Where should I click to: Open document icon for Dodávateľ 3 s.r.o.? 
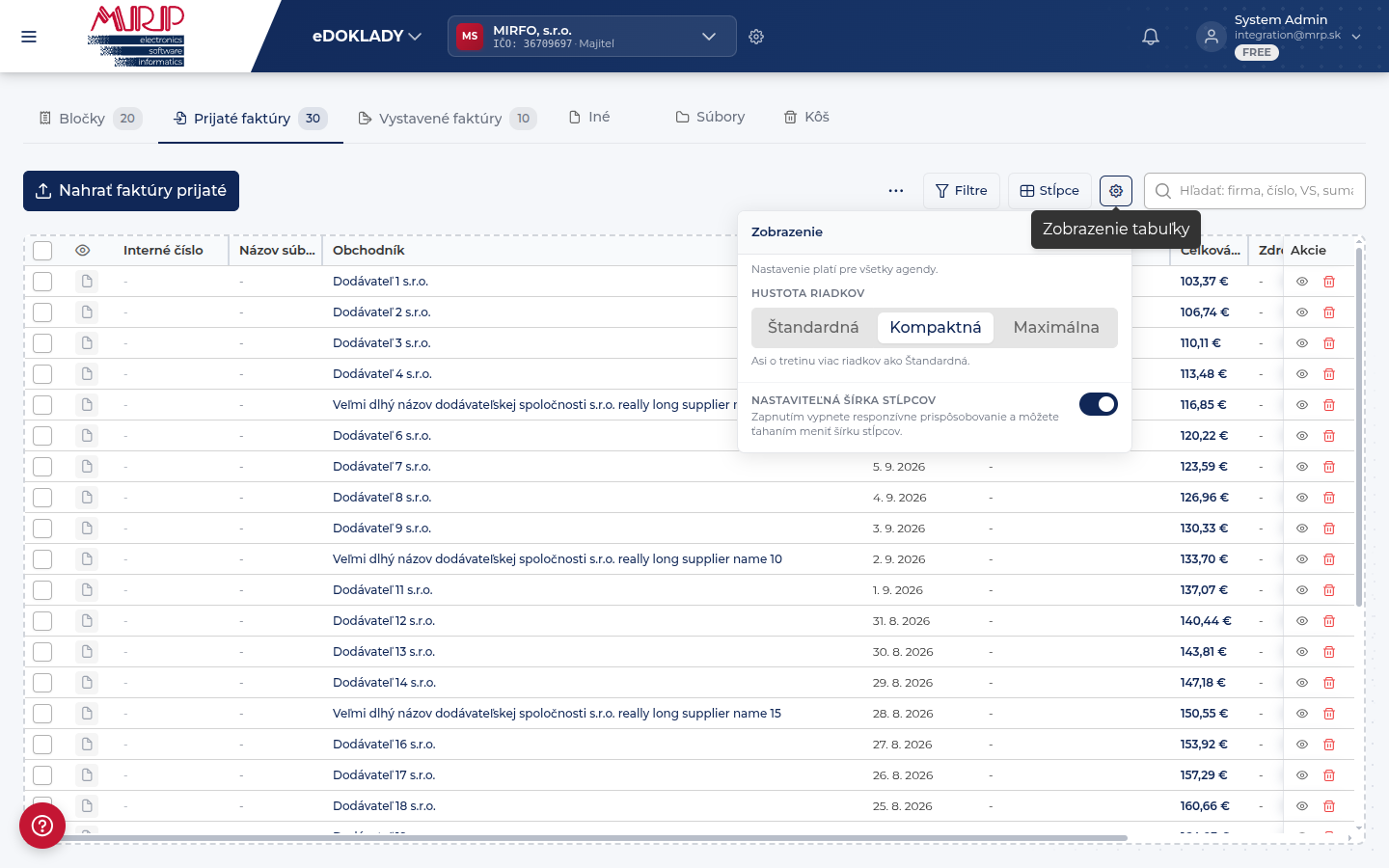pos(87,343)
